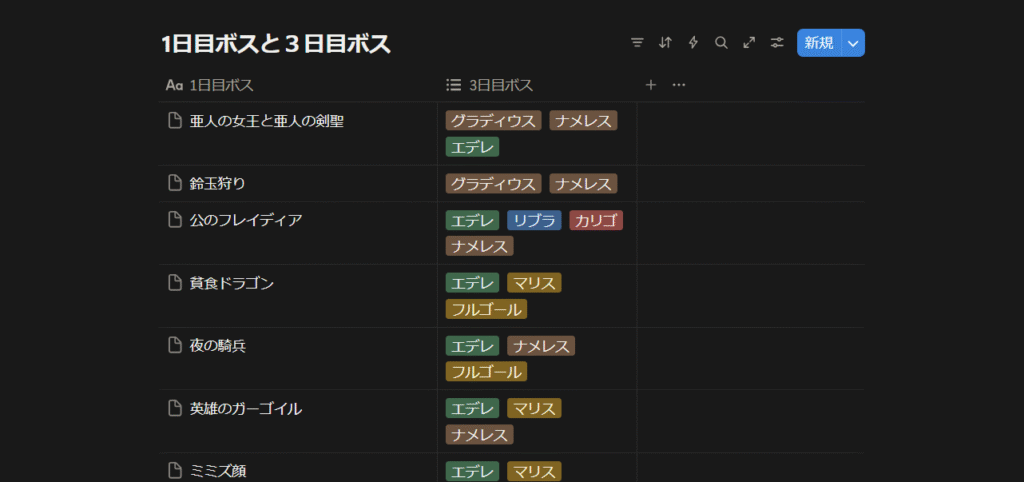Image resolution: width=1024 pixels, height=482 pixels.
Task: Click the red カリゴ tag
Action: [596, 221]
